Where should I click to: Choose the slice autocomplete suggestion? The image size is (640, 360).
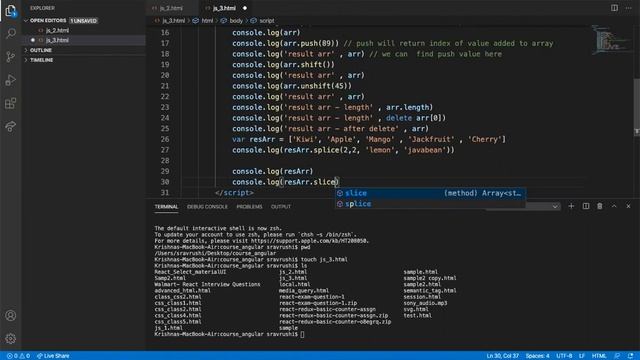[430, 193]
